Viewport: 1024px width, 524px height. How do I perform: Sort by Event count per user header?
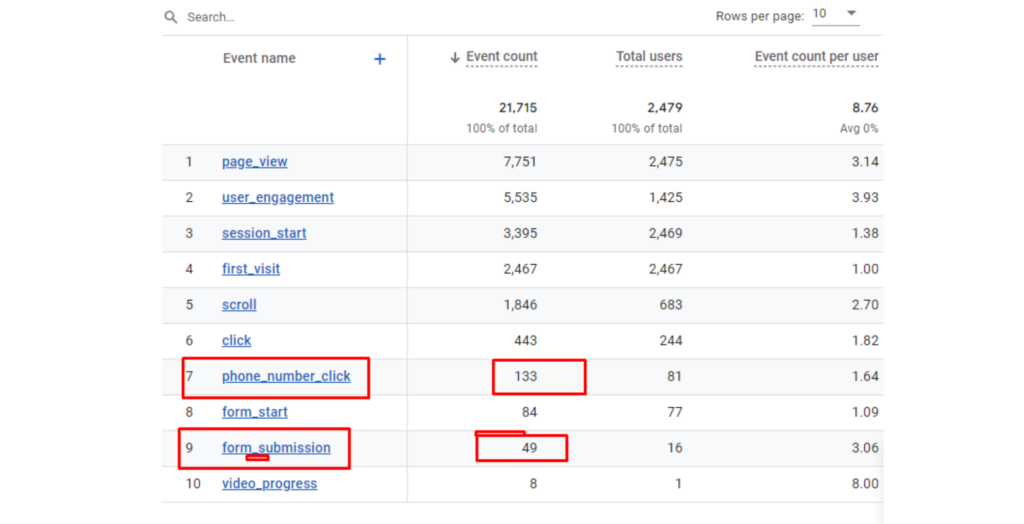tap(816, 57)
